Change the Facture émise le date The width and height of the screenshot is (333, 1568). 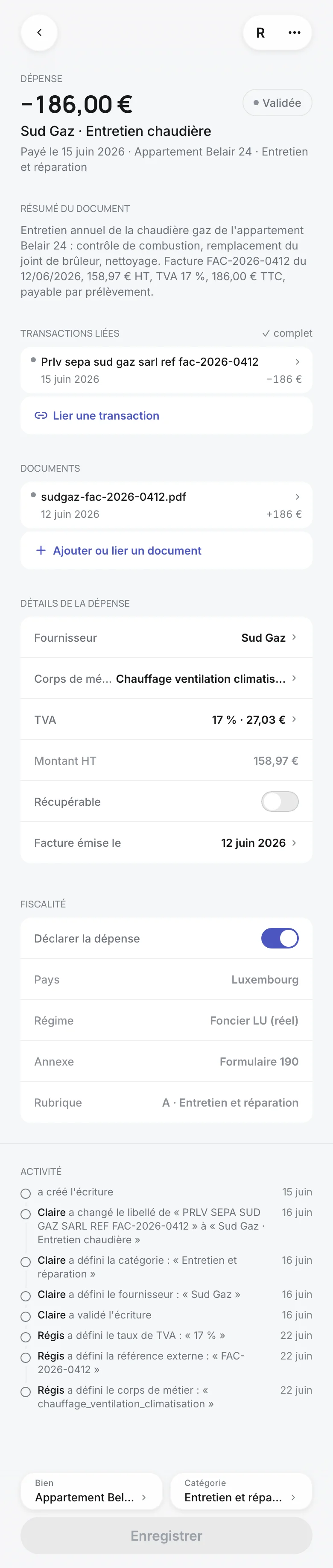point(166,843)
